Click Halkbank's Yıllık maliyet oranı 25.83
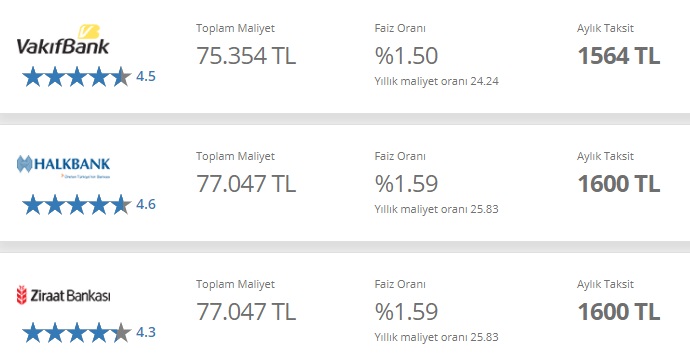 (437, 210)
